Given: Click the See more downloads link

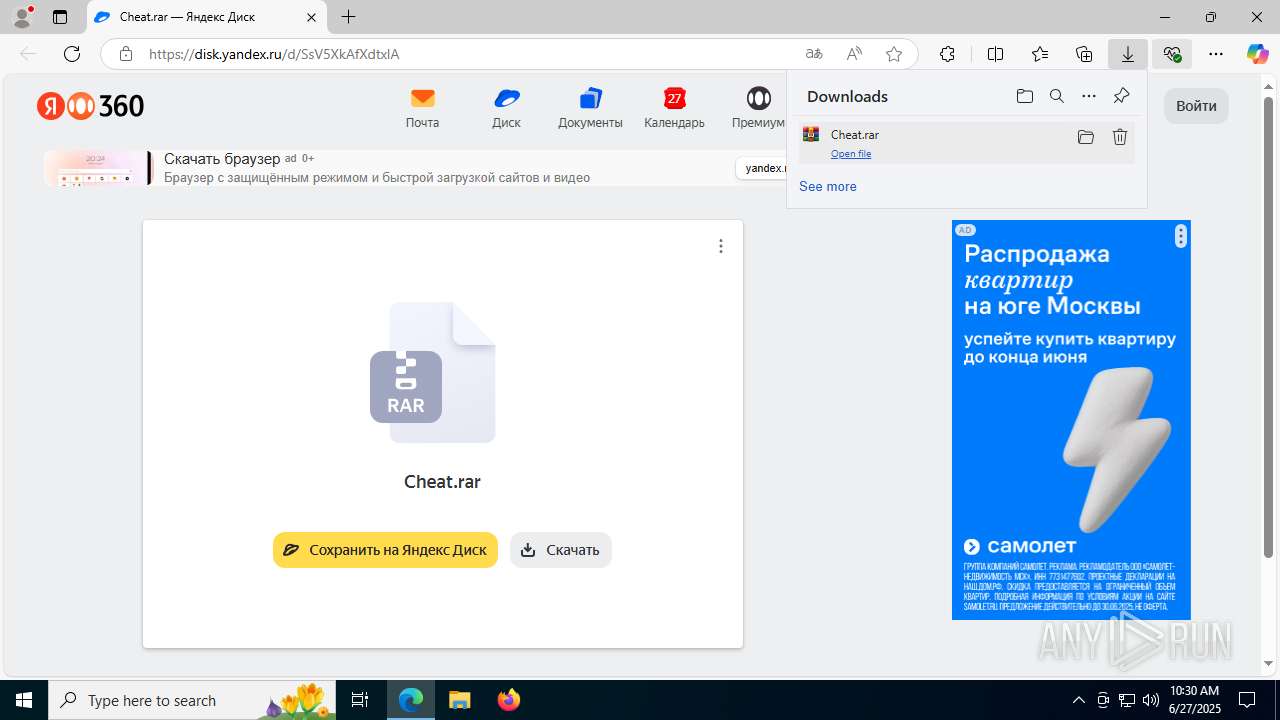Looking at the screenshot, I should (828, 186).
